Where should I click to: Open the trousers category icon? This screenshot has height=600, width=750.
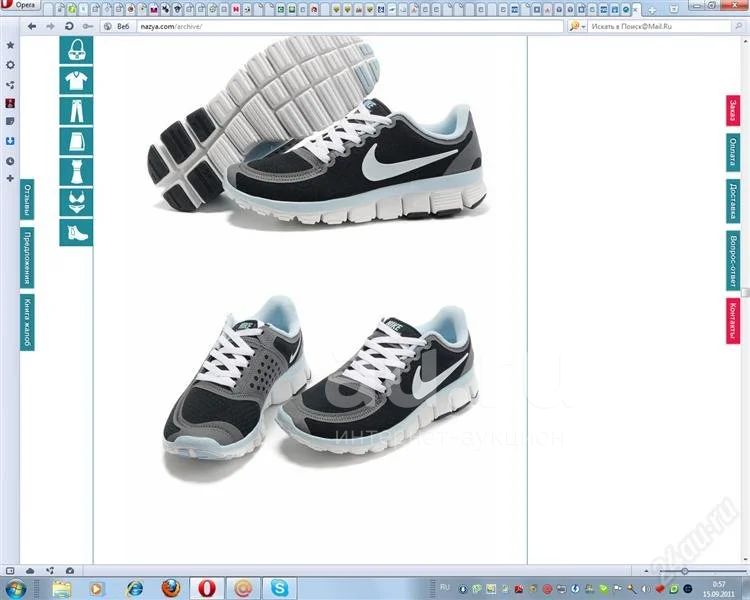(x=76, y=111)
